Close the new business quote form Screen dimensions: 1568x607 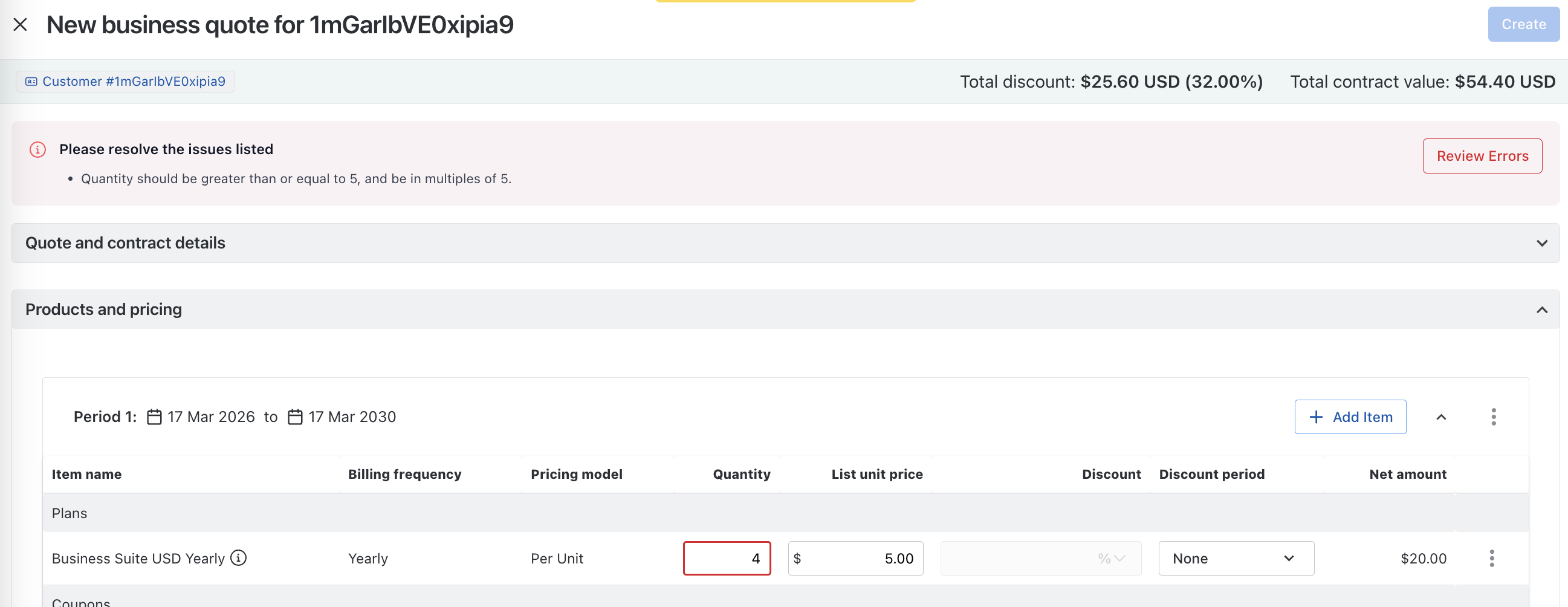(20, 25)
